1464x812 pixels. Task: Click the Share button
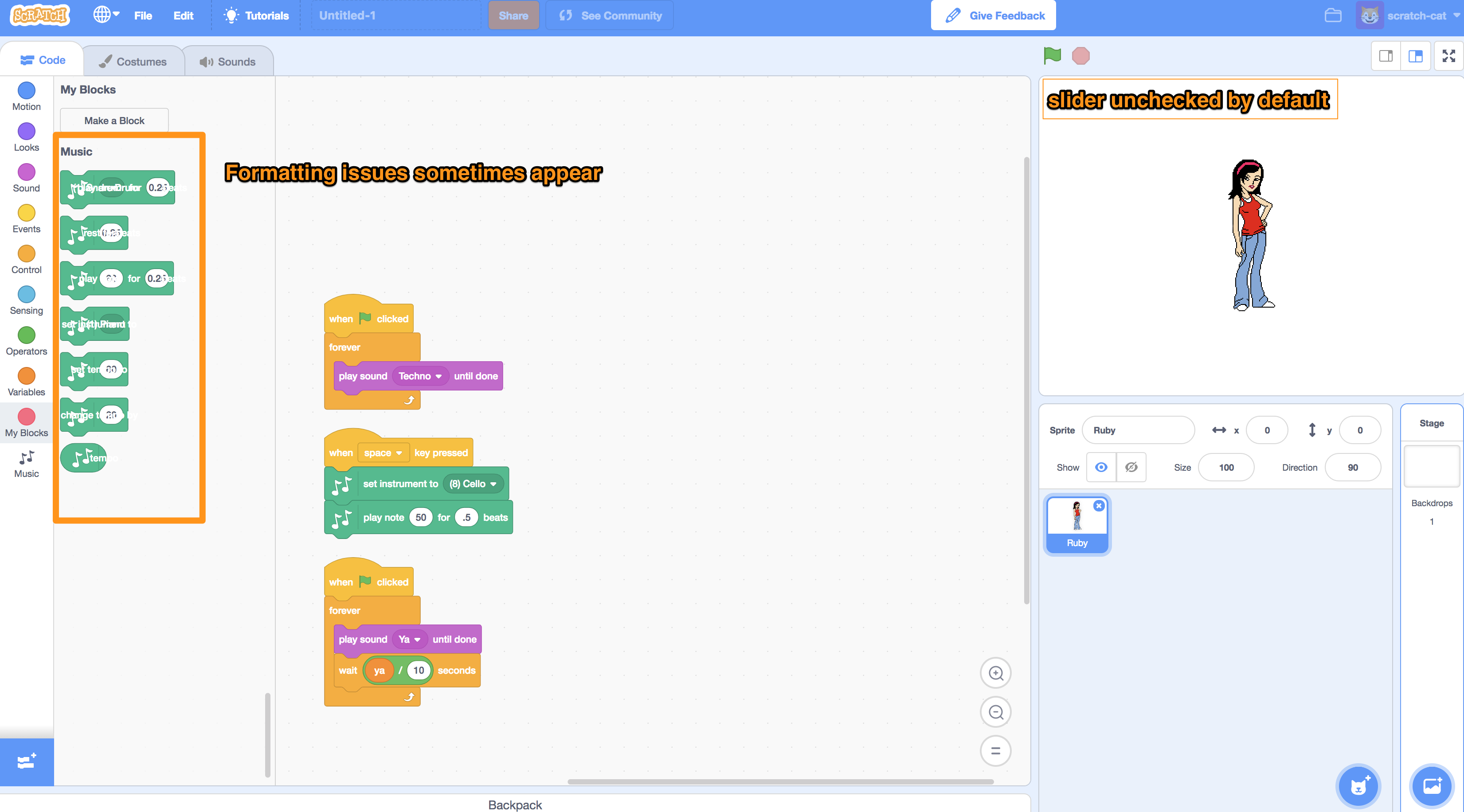[x=513, y=16]
